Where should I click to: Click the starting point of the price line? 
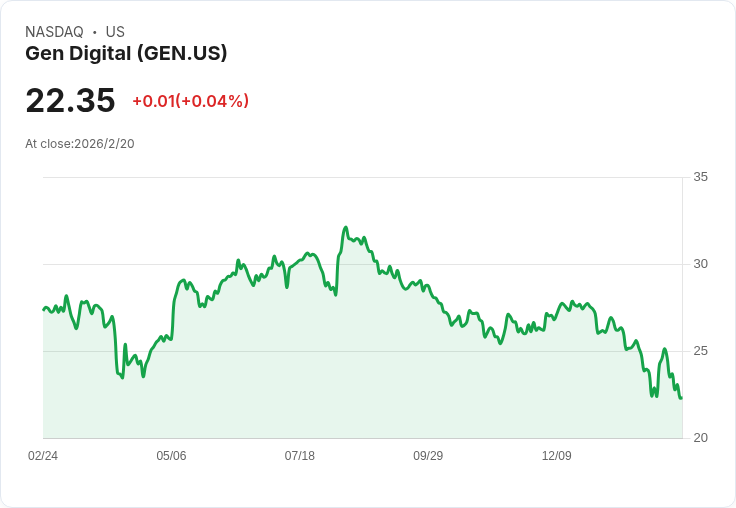point(44,309)
